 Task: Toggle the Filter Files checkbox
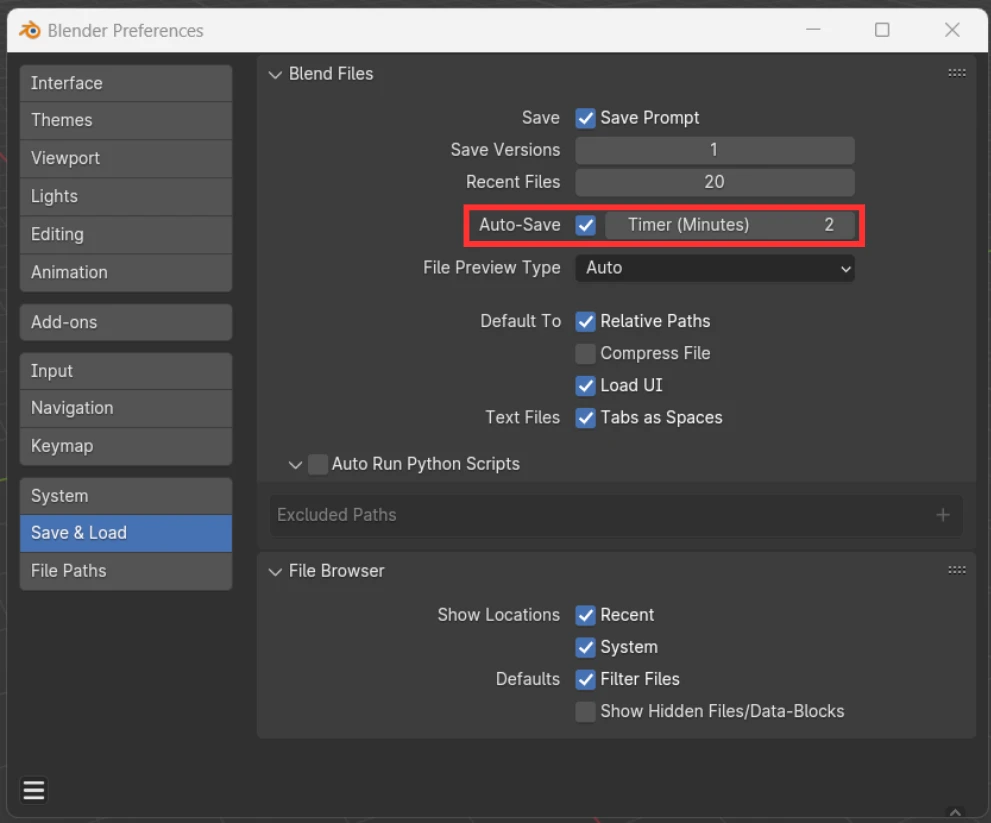[585, 680]
